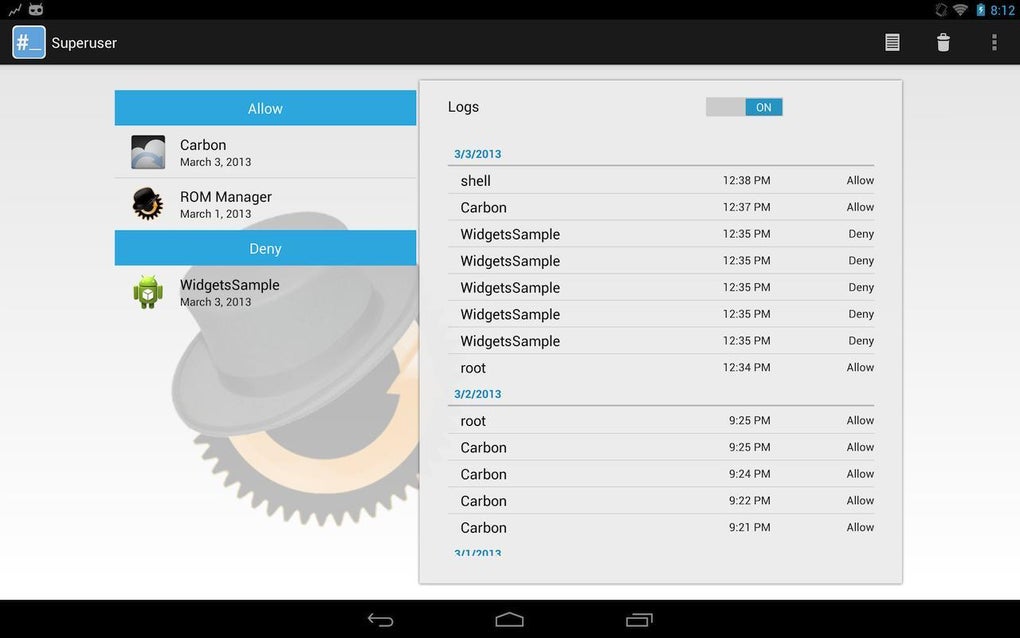Select the ROM Manager hat icon
Viewport: 1020px width, 638px height.
(x=148, y=204)
